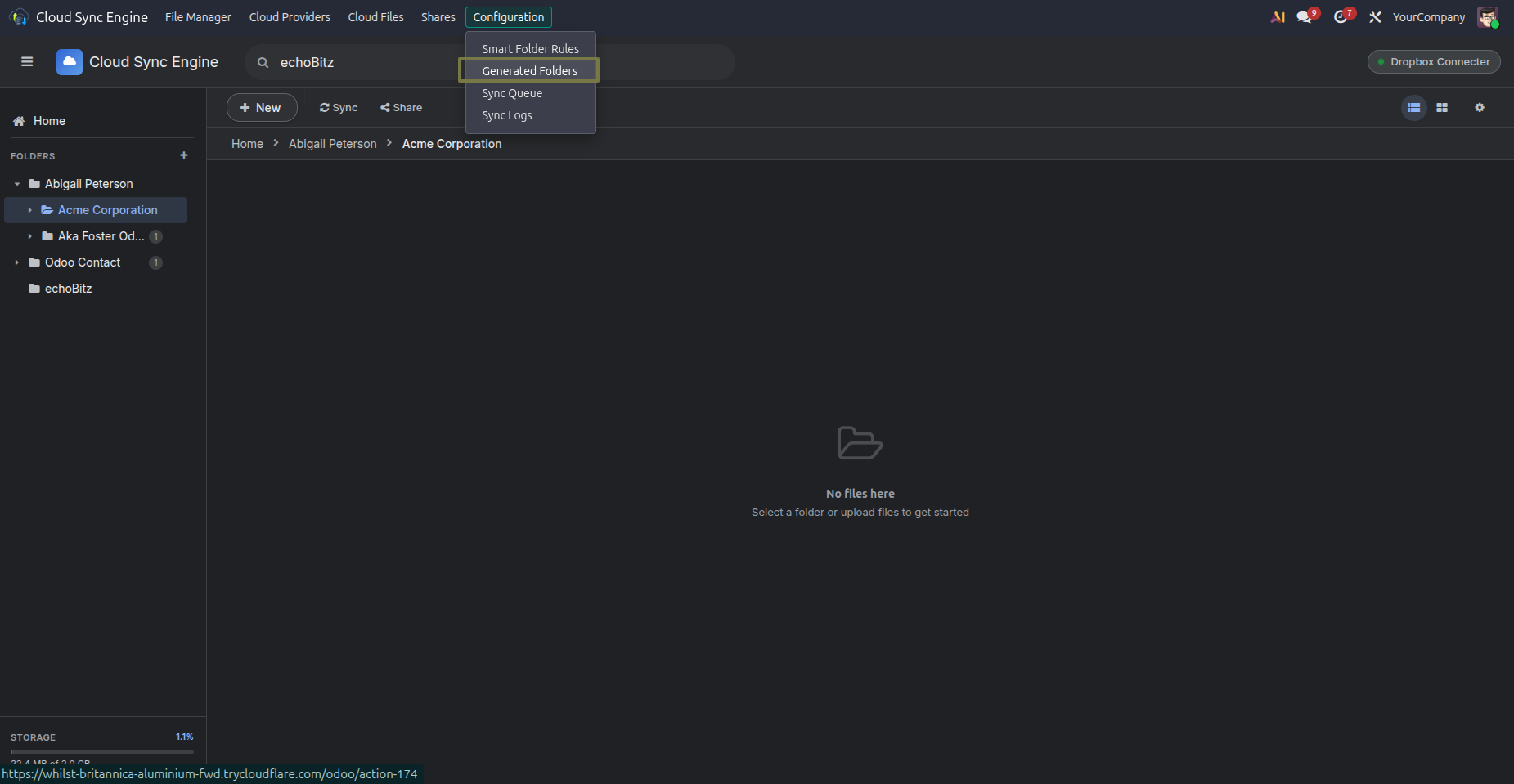Click the Sync button

339,108
